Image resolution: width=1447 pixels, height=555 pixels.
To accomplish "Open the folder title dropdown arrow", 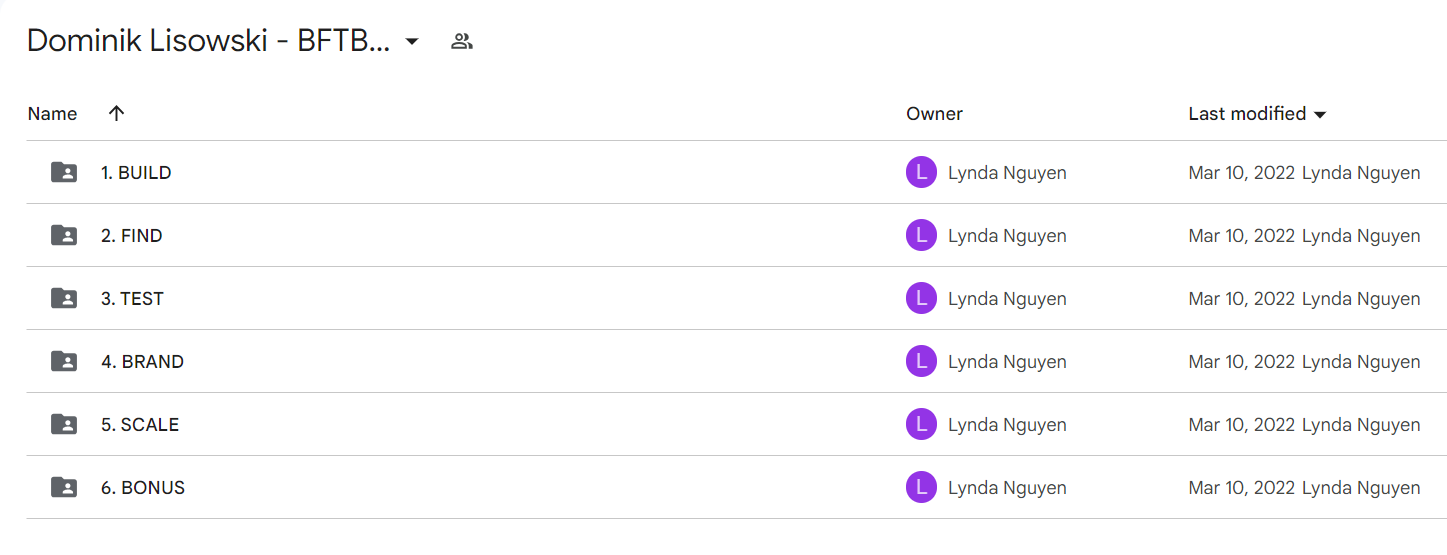I will (411, 42).
